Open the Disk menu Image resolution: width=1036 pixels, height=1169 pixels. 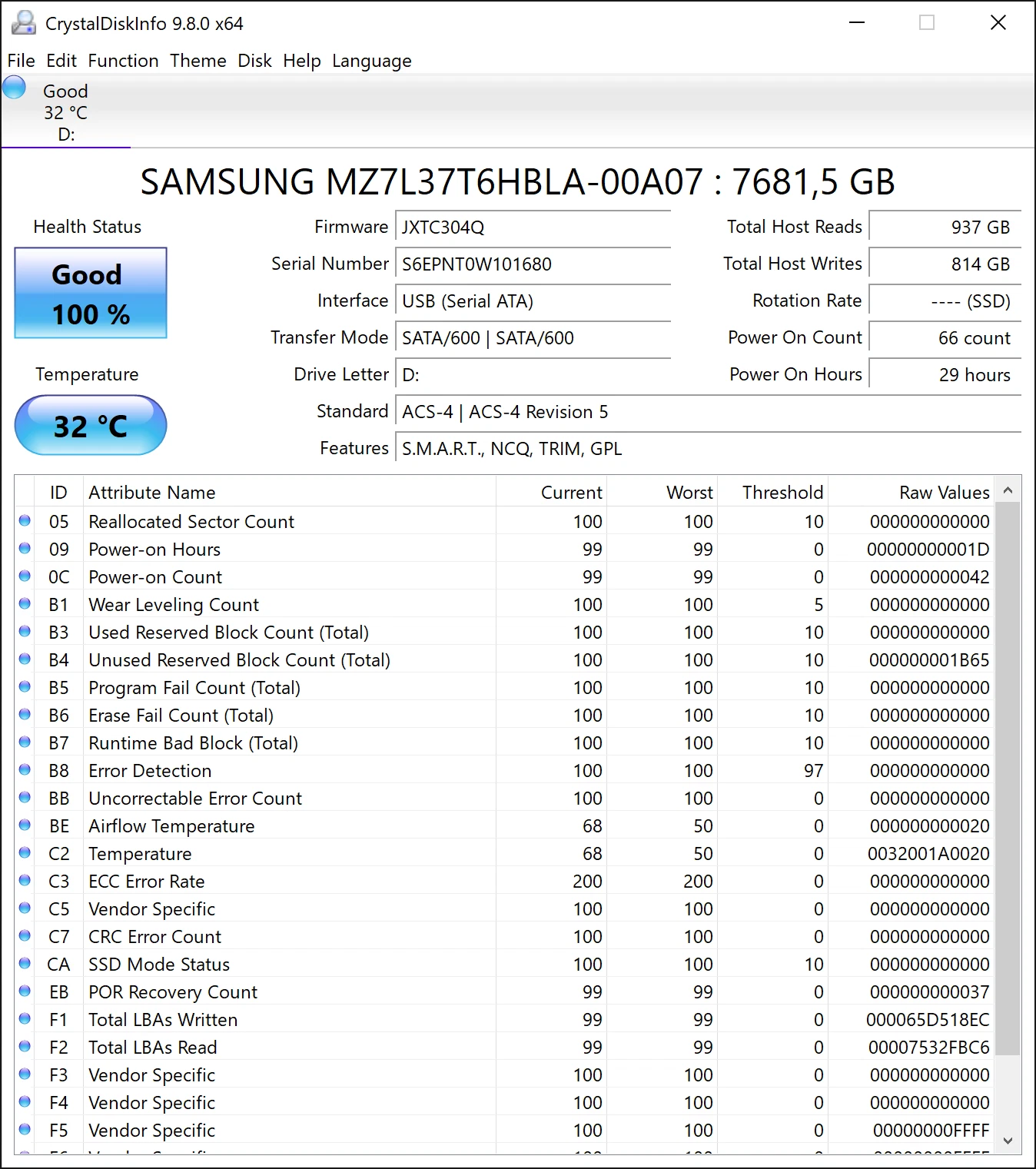point(254,61)
